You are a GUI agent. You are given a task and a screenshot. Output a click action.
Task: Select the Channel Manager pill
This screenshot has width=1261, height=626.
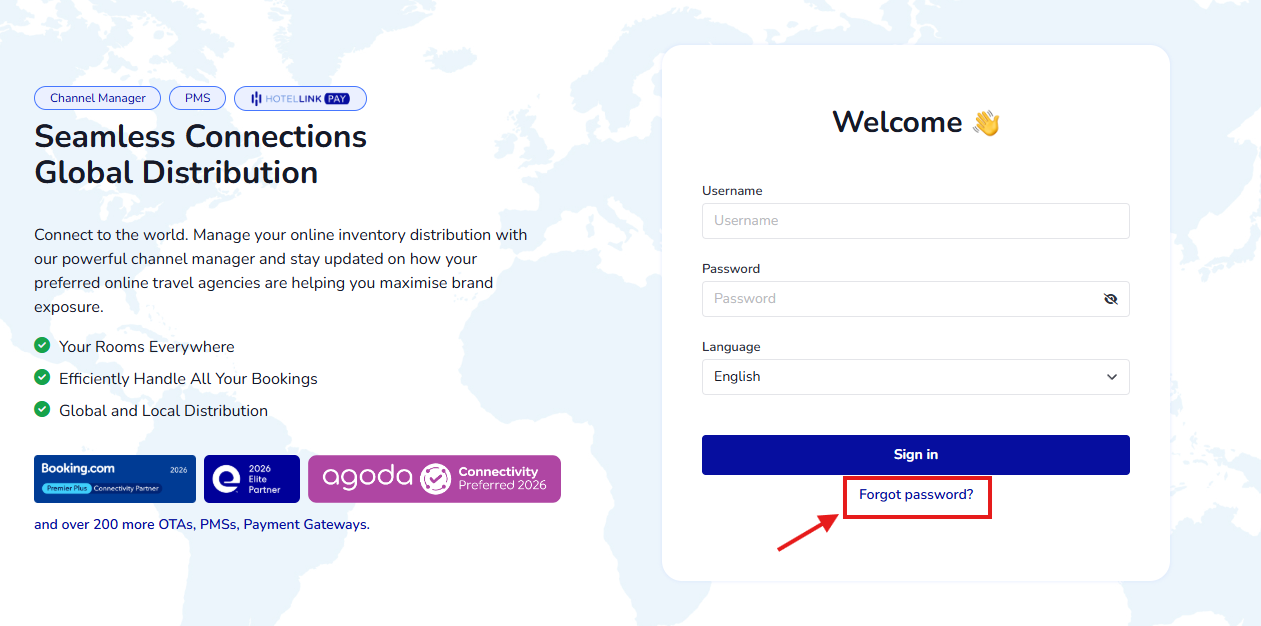click(x=98, y=98)
